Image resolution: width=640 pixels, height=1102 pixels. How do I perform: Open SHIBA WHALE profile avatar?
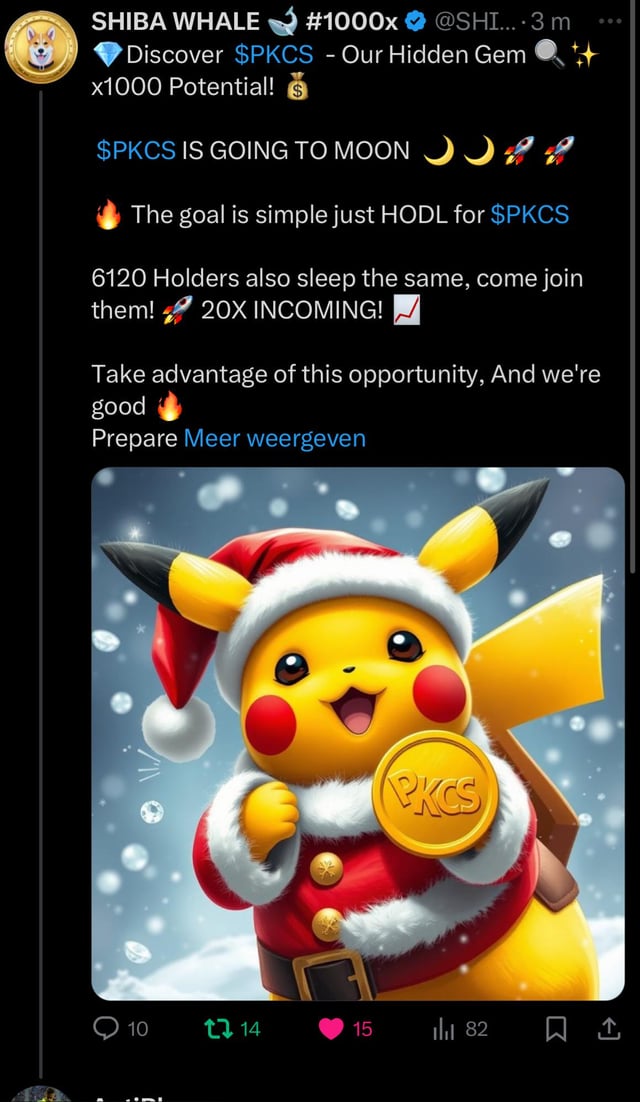click(40, 47)
